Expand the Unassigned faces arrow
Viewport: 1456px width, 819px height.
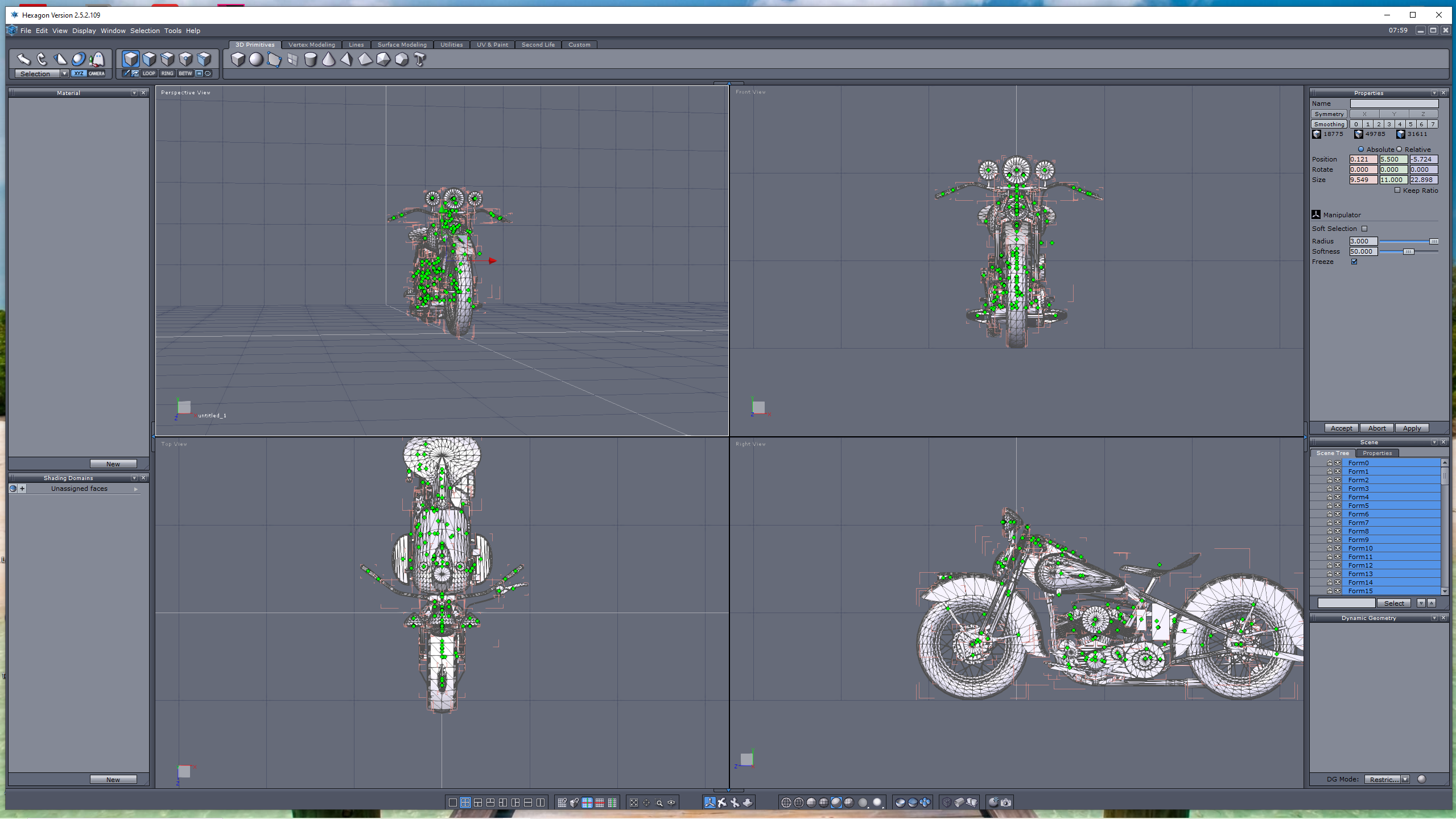pyautogui.click(x=135, y=489)
